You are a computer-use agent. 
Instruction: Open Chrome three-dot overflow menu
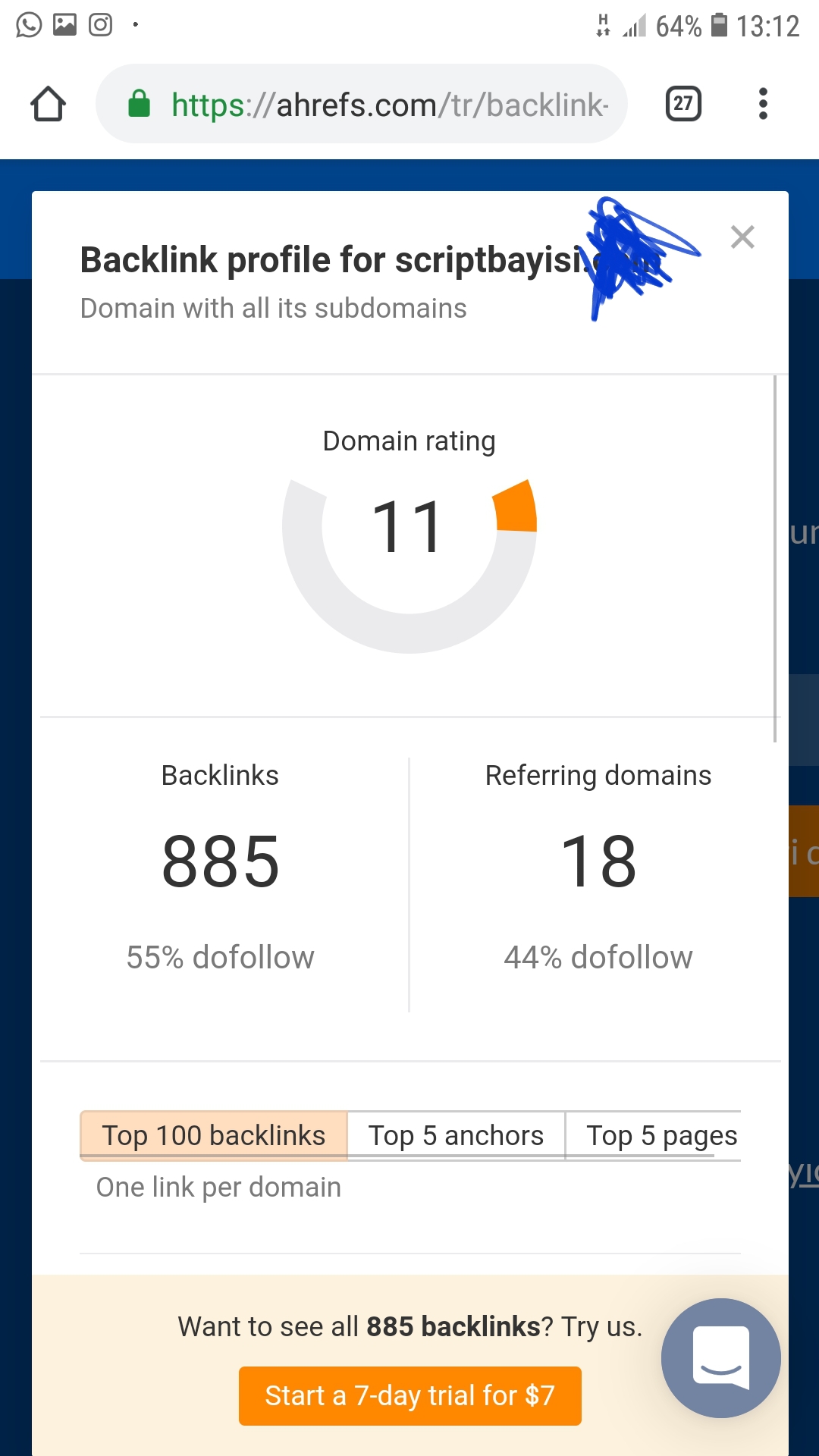click(763, 104)
